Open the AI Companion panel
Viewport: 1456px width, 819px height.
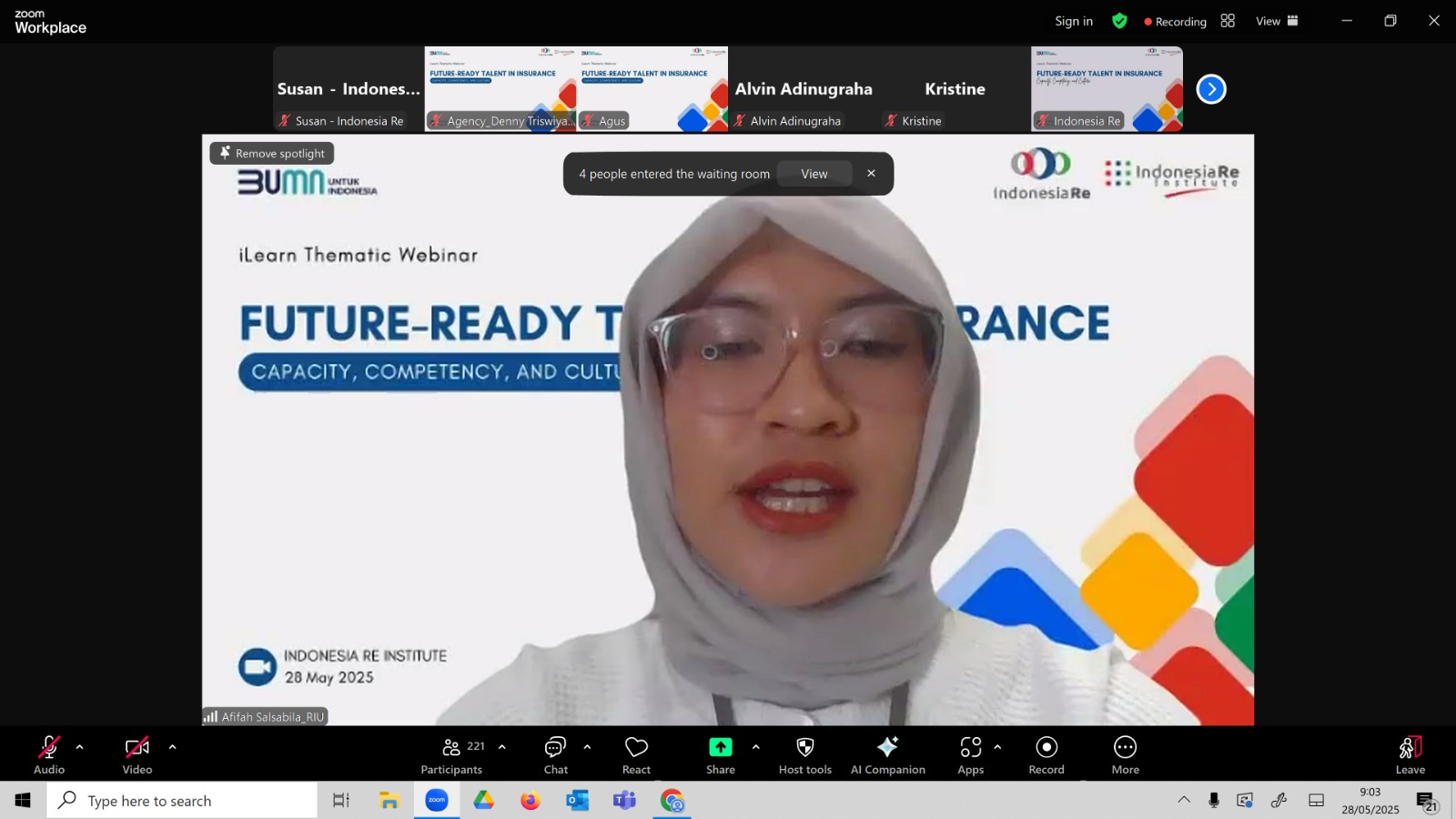tap(888, 755)
